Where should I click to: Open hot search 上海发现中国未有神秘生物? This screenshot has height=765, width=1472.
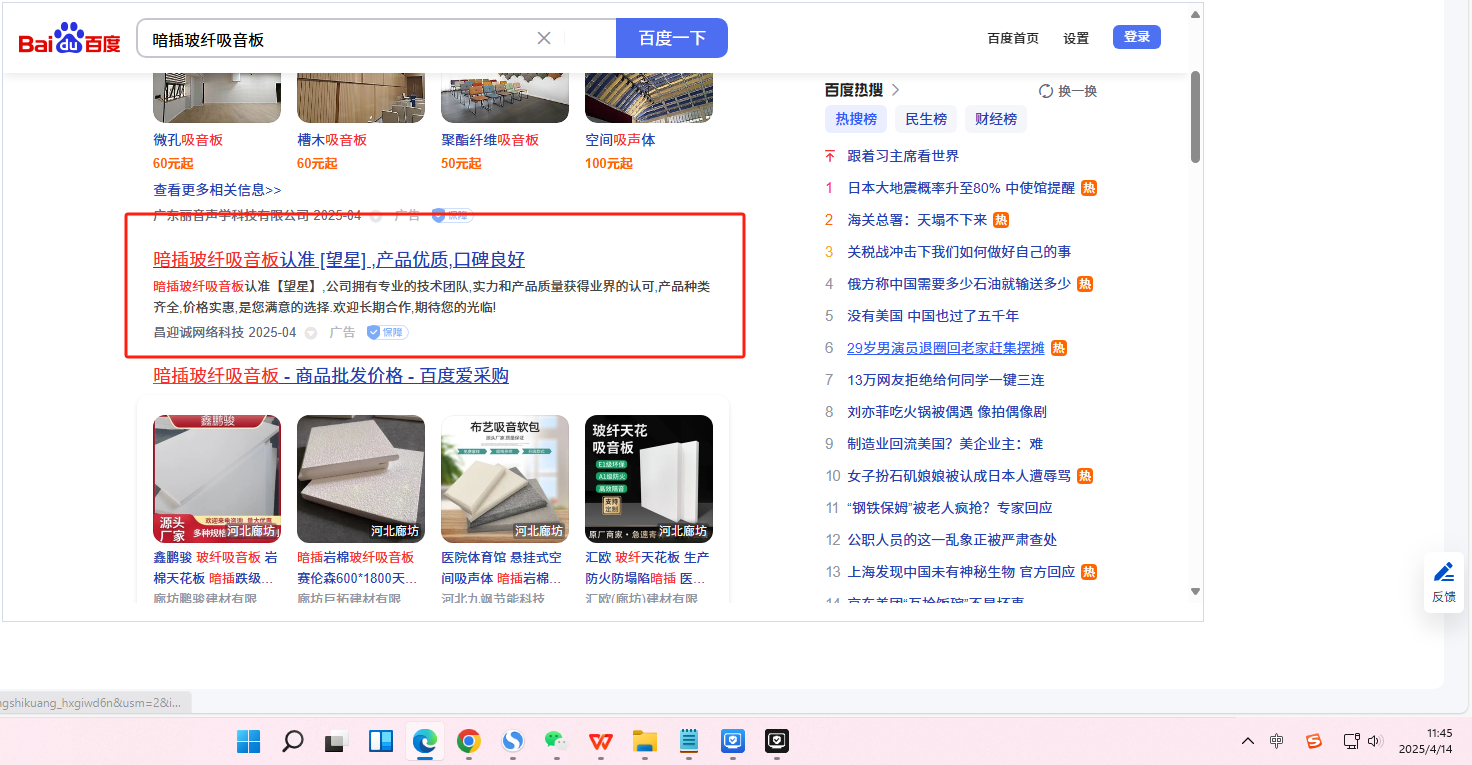(x=961, y=572)
